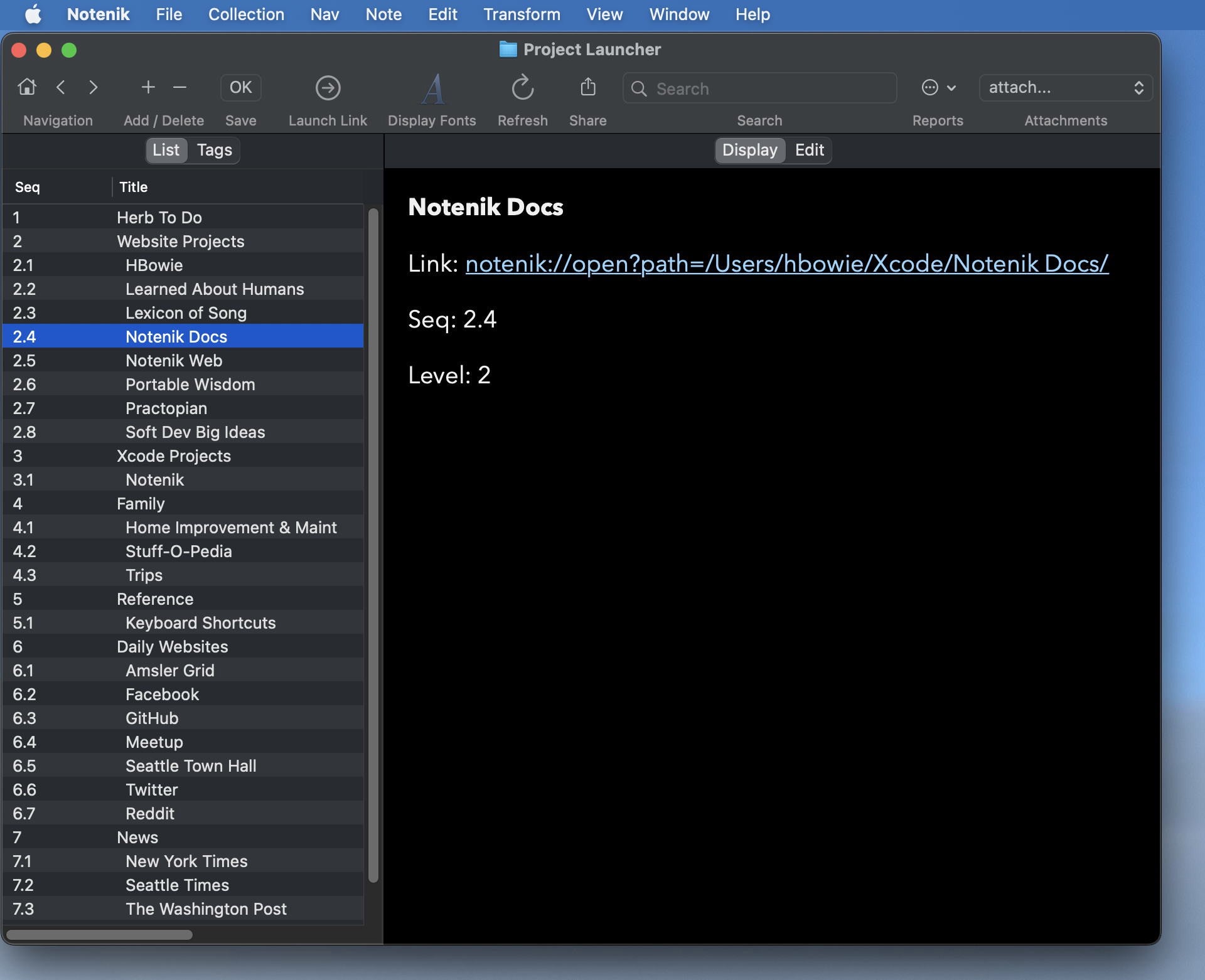1205x980 pixels.
Task: Open the Reports actions dropdown
Action: click(x=938, y=87)
